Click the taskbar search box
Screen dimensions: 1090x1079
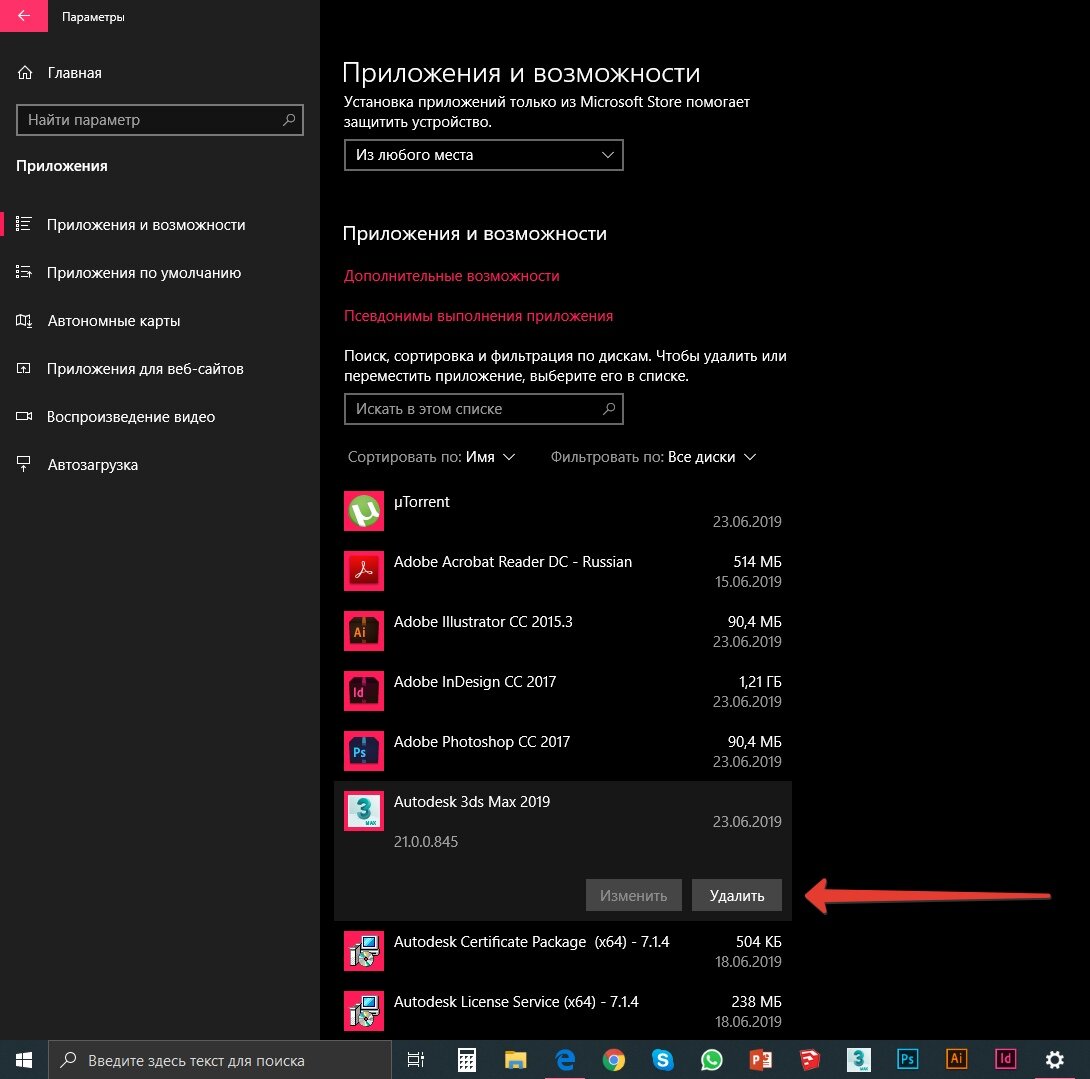[220, 1060]
